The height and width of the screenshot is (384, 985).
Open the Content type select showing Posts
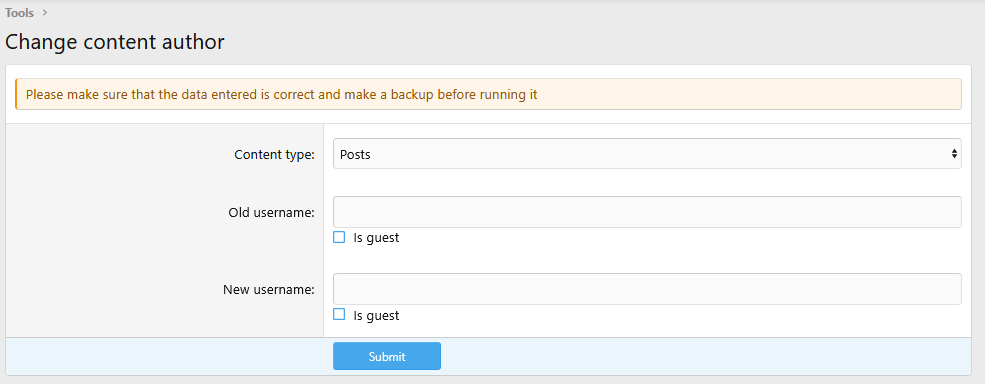click(x=647, y=153)
